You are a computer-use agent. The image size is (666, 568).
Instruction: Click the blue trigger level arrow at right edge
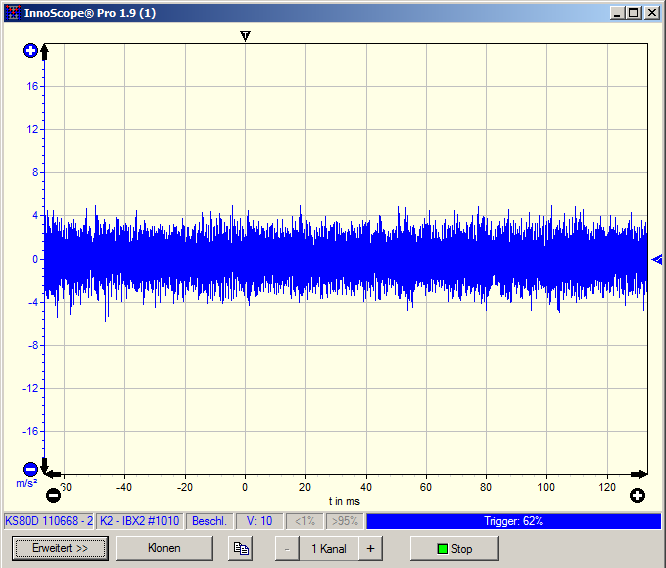[656, 260]
